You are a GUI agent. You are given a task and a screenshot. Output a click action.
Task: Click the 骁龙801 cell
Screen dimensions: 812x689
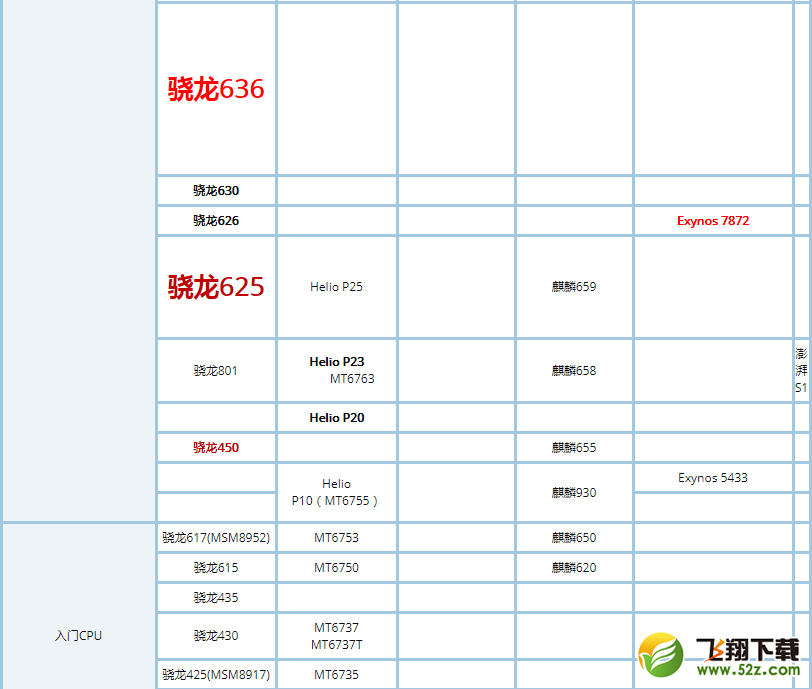213,370
